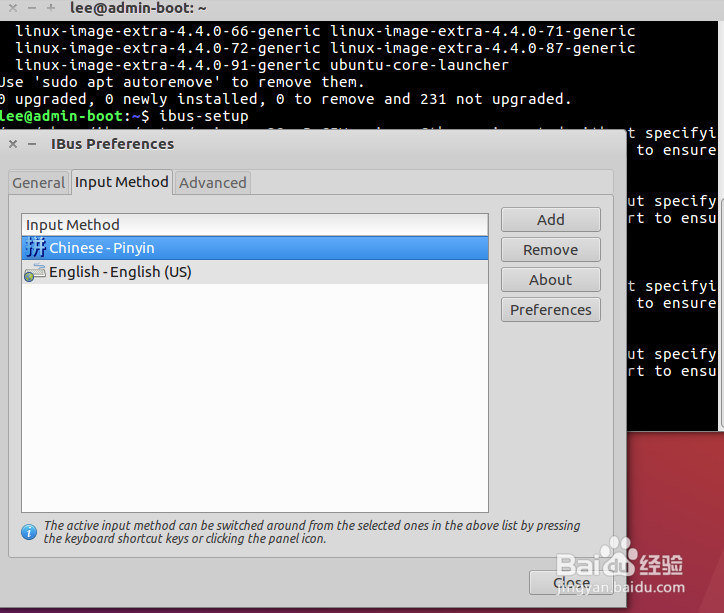Click the Input Method column header
The width and height of the screenshot is (724, 613).
click(x=255, y=225)
